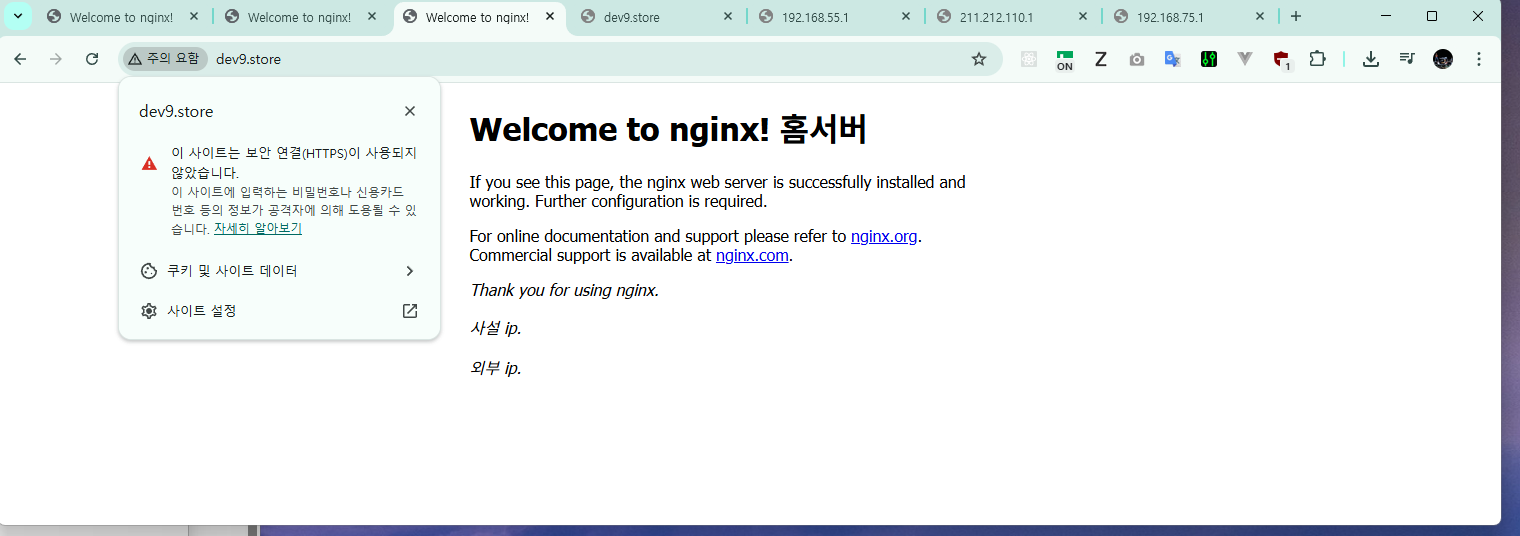Go back to the previous page

20,59
